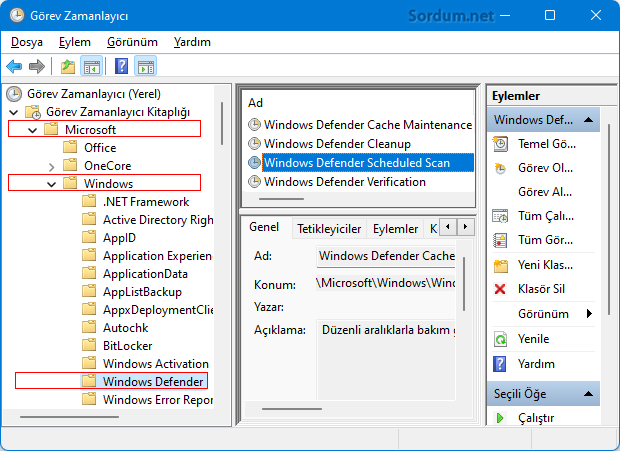The image size is (620, 451).
Task: Click the Yeni Klas... new folder icon
Action: pos(501,265)
